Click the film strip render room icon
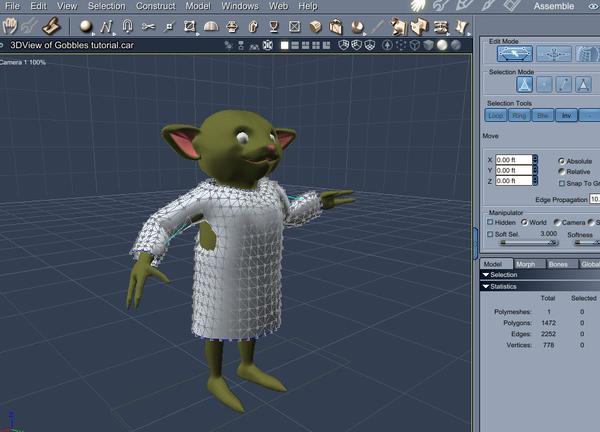 (512, 5)
